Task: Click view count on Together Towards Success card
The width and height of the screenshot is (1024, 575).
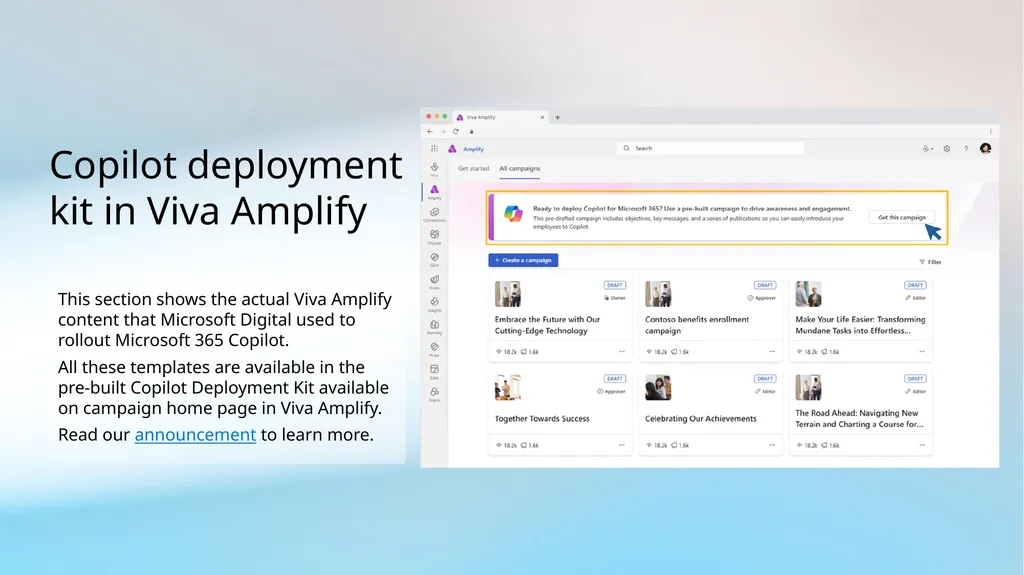Action: (x=506, y=445)
